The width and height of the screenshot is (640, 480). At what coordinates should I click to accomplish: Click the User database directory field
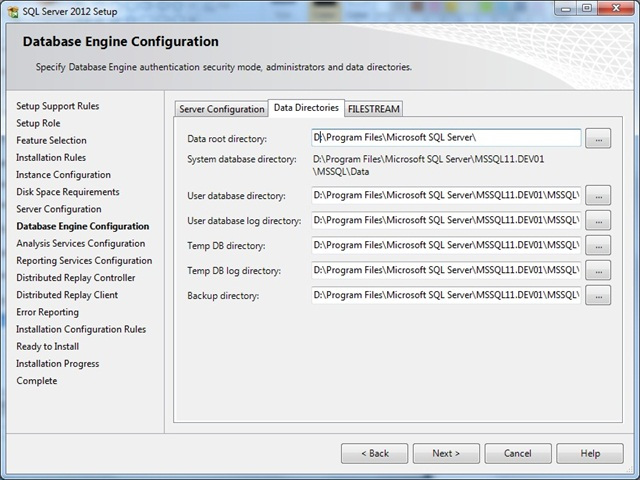(x=446, y=195)
